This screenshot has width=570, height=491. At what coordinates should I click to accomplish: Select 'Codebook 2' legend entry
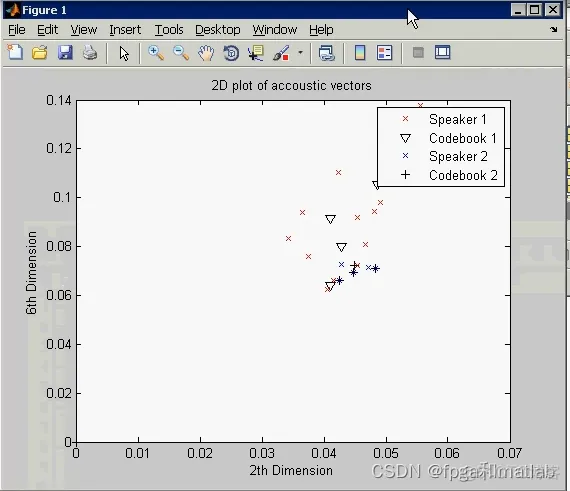tap(463, 175)
